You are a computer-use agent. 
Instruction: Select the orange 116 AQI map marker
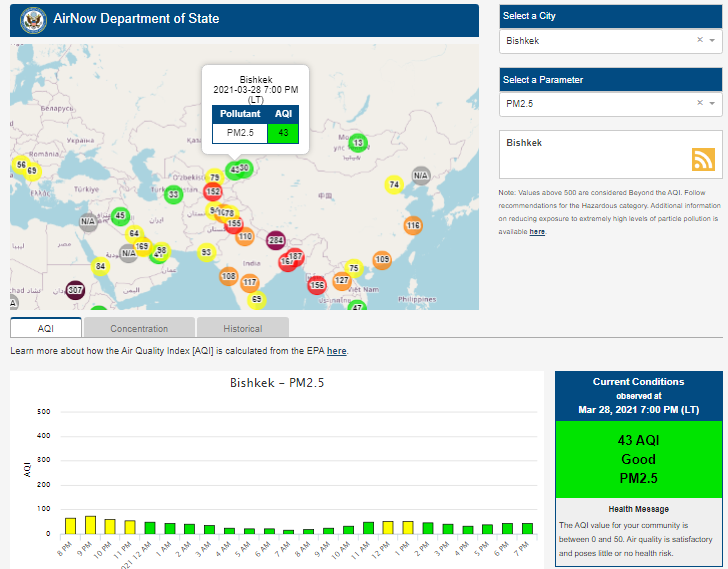[x=412, y=225]
